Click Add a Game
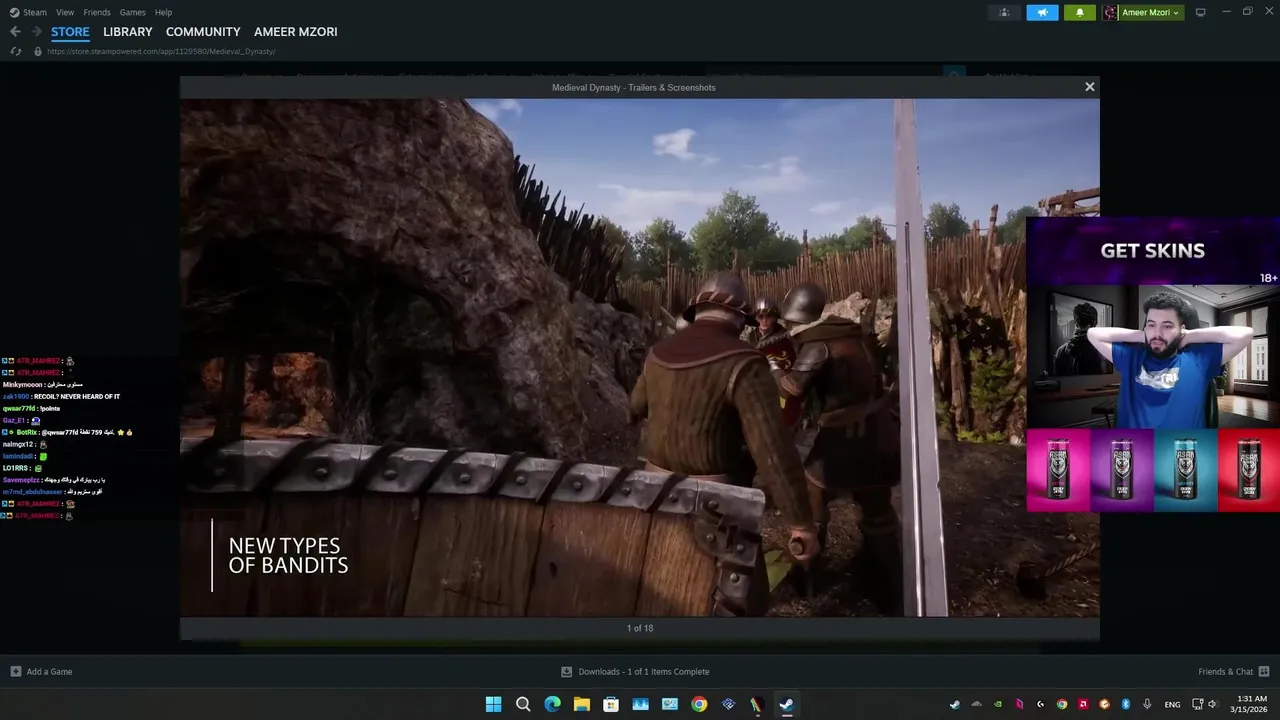1280x720 pixels. point(41,672)
